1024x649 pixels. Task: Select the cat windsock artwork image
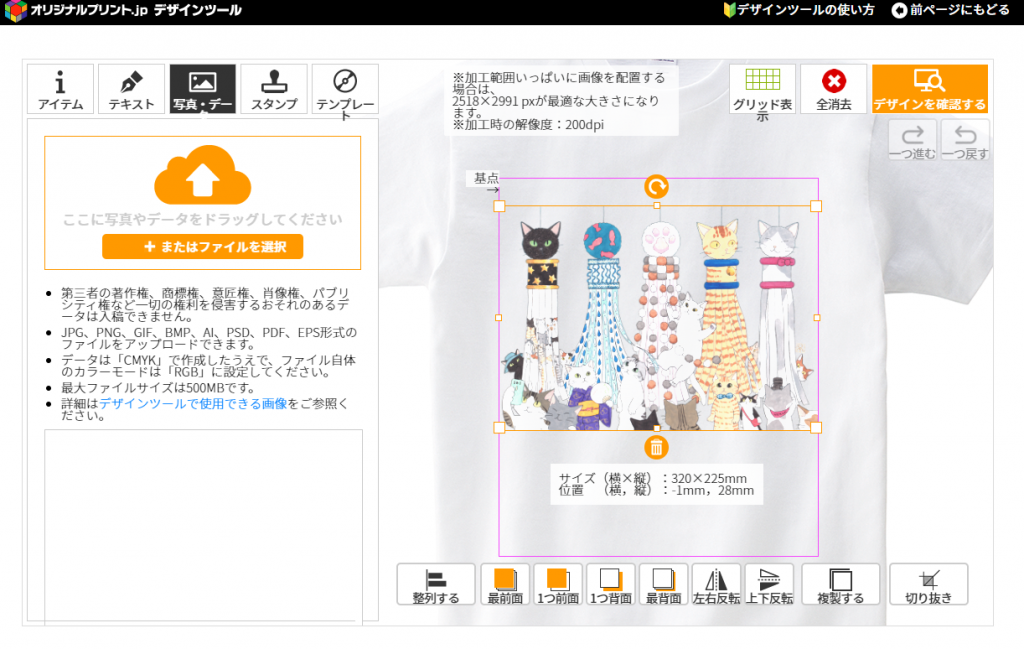[x=657, y=317]
